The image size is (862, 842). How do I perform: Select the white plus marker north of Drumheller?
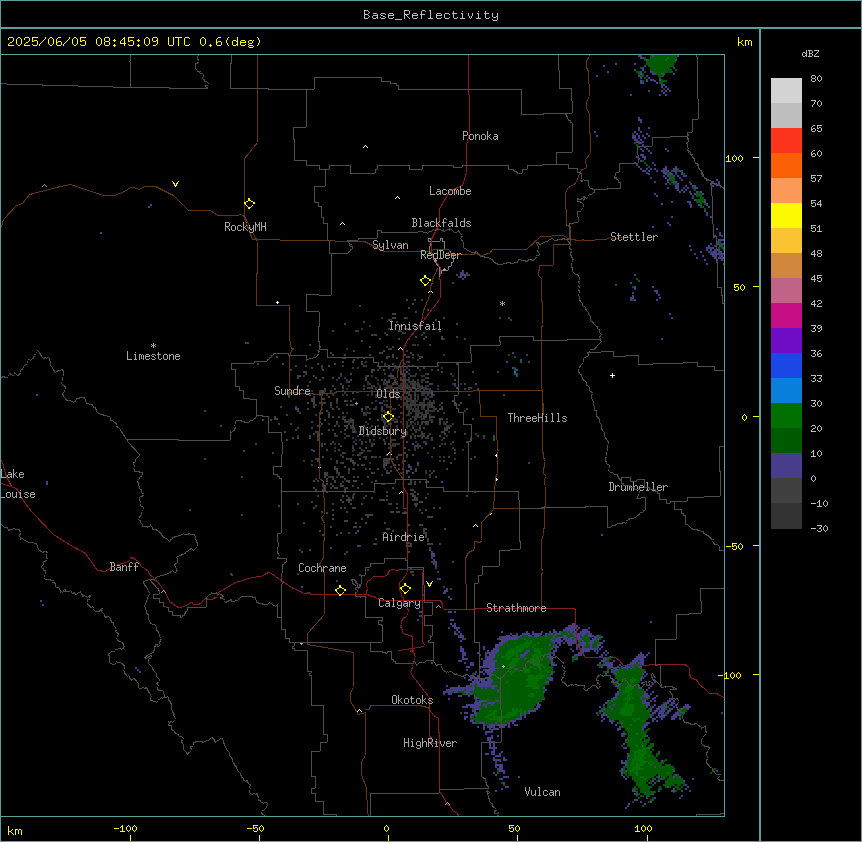(612, 375)
